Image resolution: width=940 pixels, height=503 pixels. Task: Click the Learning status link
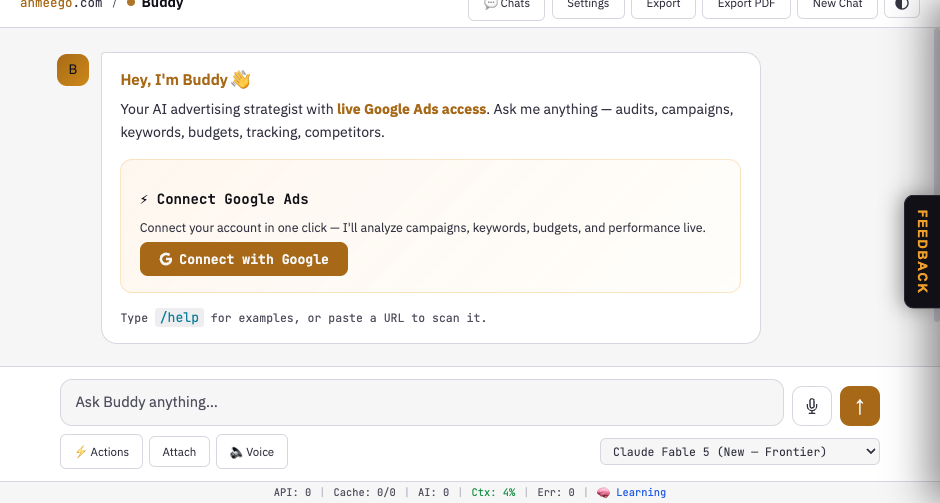pos(631,492)
